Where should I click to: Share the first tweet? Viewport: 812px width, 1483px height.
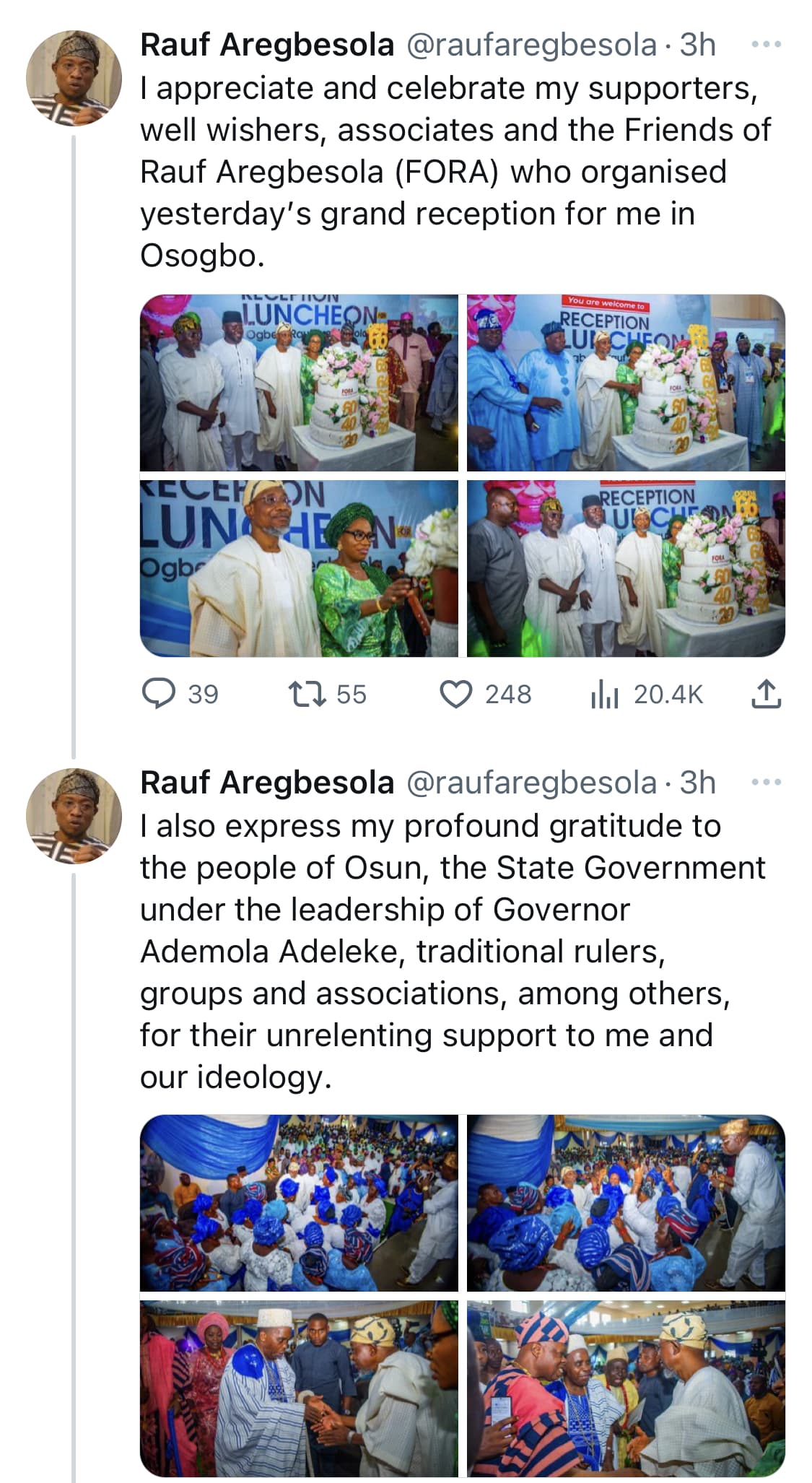tap(766, 694)
